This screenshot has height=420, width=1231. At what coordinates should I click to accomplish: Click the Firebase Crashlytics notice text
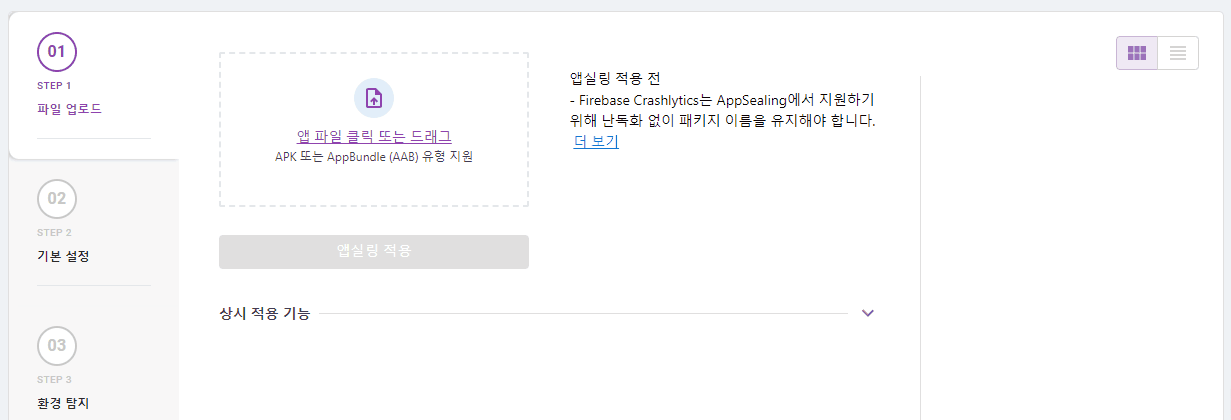tap(722, 111)
